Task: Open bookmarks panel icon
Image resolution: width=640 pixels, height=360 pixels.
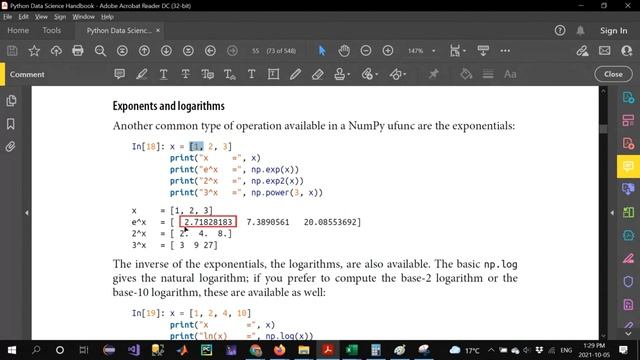Action: coord(11,124)
